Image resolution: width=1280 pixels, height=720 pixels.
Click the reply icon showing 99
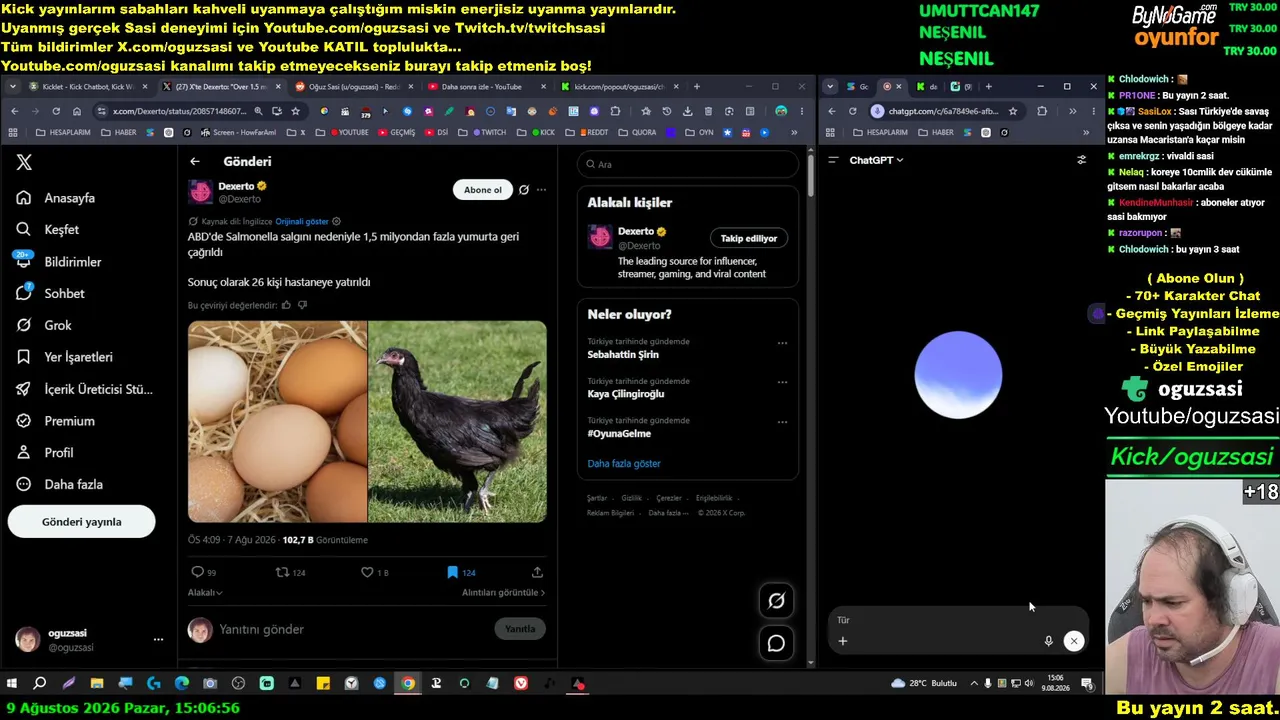pos(197,572)
